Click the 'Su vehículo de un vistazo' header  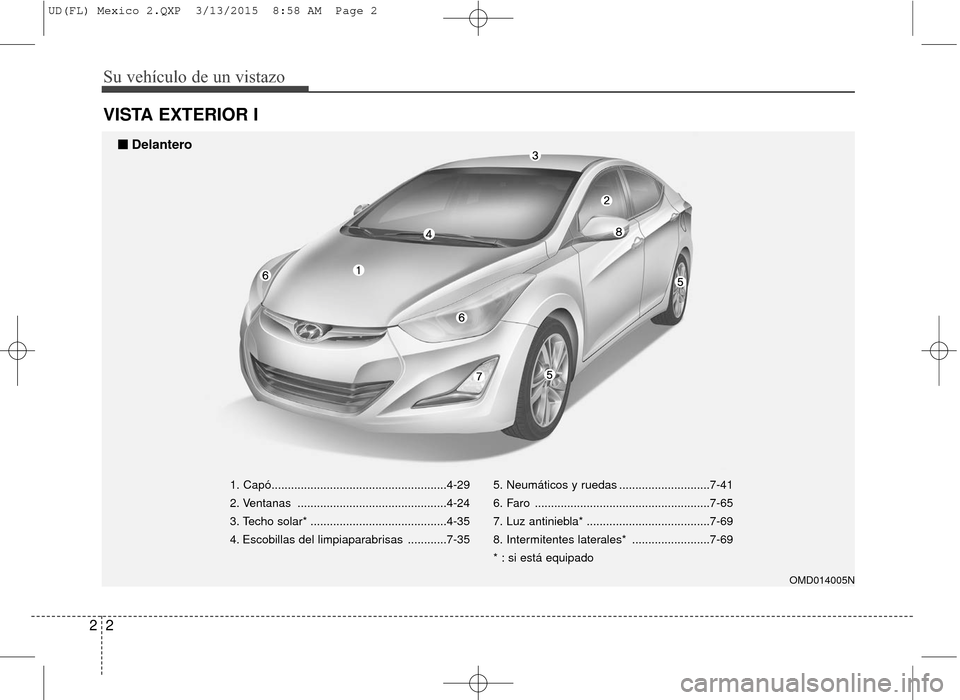tap(194, 77)
